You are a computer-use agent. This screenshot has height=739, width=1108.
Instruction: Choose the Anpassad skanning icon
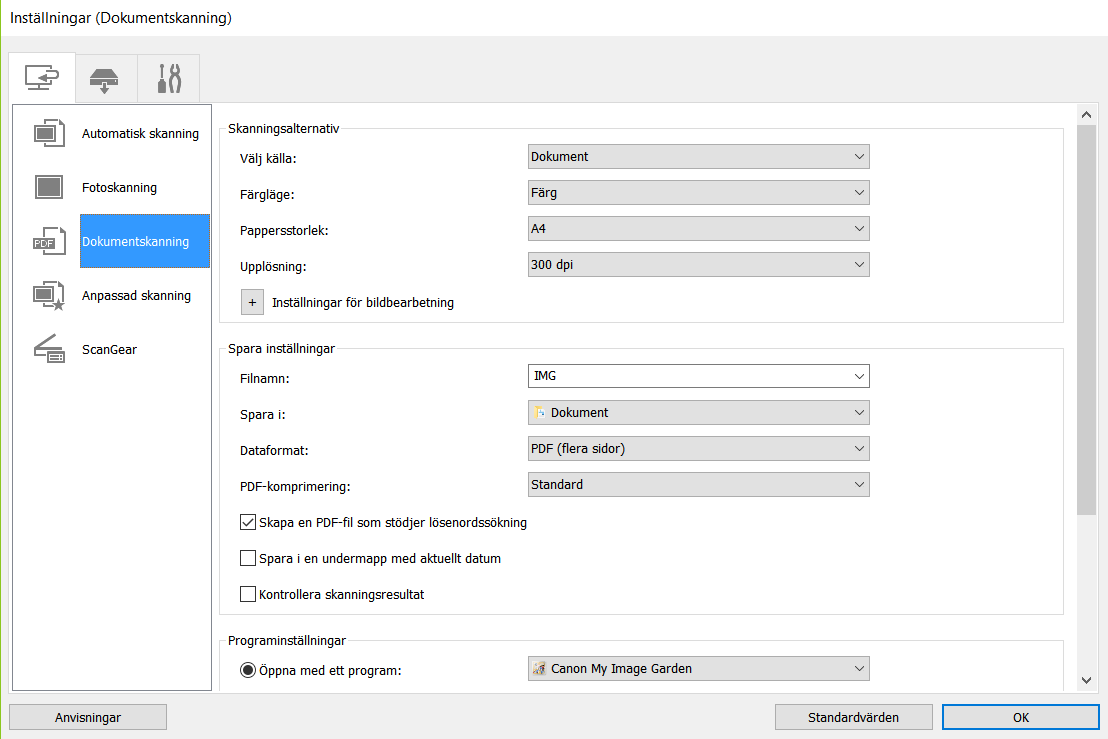(x=49, y=295)
